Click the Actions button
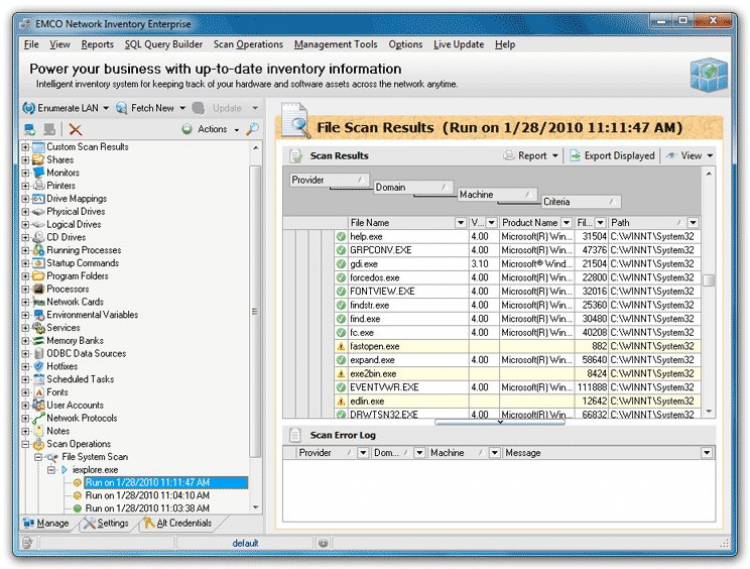Screen dimensions: 750x569 click(x=211, y=129)
